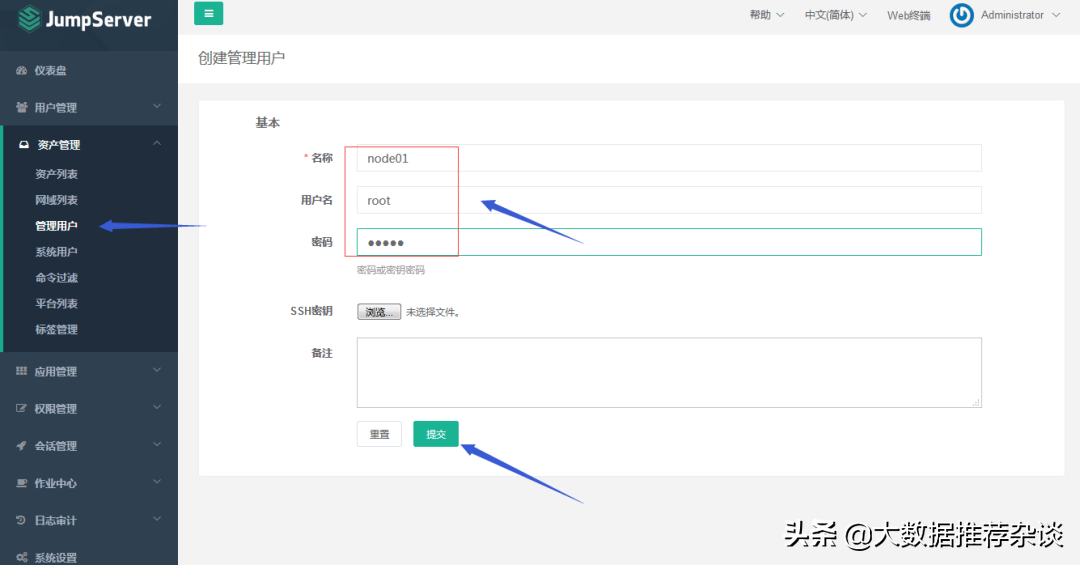The height and width of the screenshot is (565, 1080).
Task: Select 资产列表 in the sidebar
Action: 56,175
